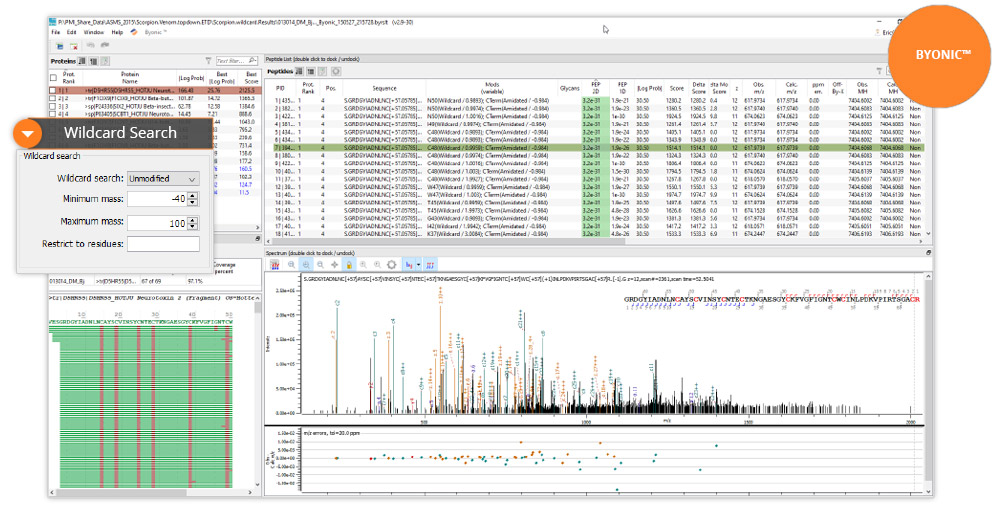Click the red X close-file toolbar icon

74,46
